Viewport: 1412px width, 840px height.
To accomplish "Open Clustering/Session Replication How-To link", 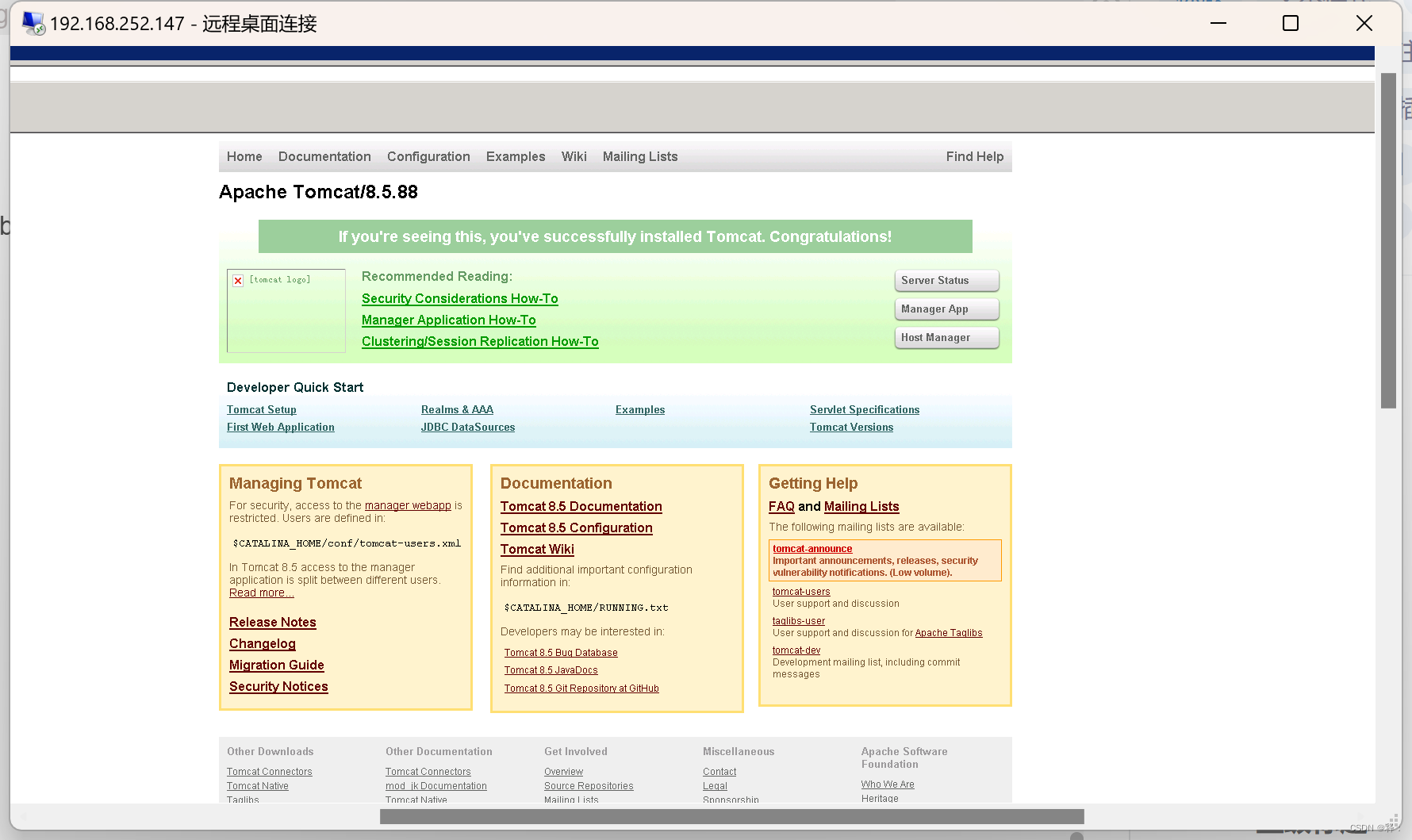I will click(x=480, y=341).
